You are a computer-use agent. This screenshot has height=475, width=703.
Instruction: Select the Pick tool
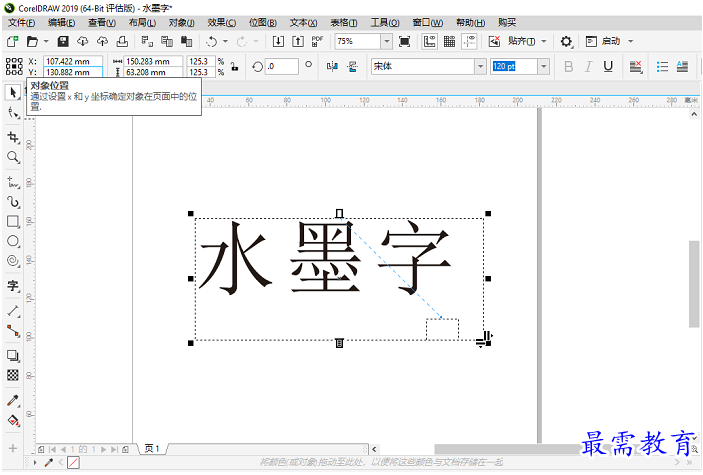pos(13,93)
